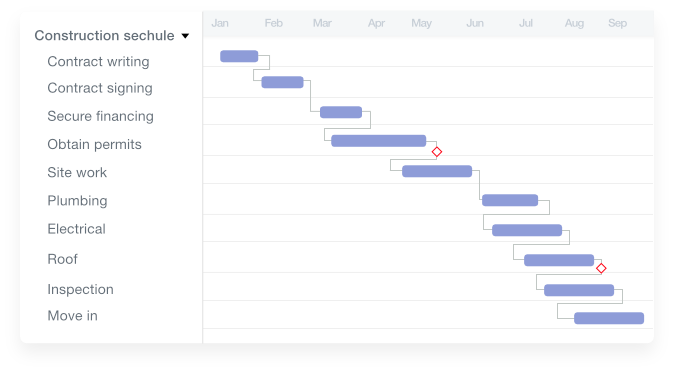
Task: Select the Contract signing Gantt bar
Action: [x=282, y=82]
